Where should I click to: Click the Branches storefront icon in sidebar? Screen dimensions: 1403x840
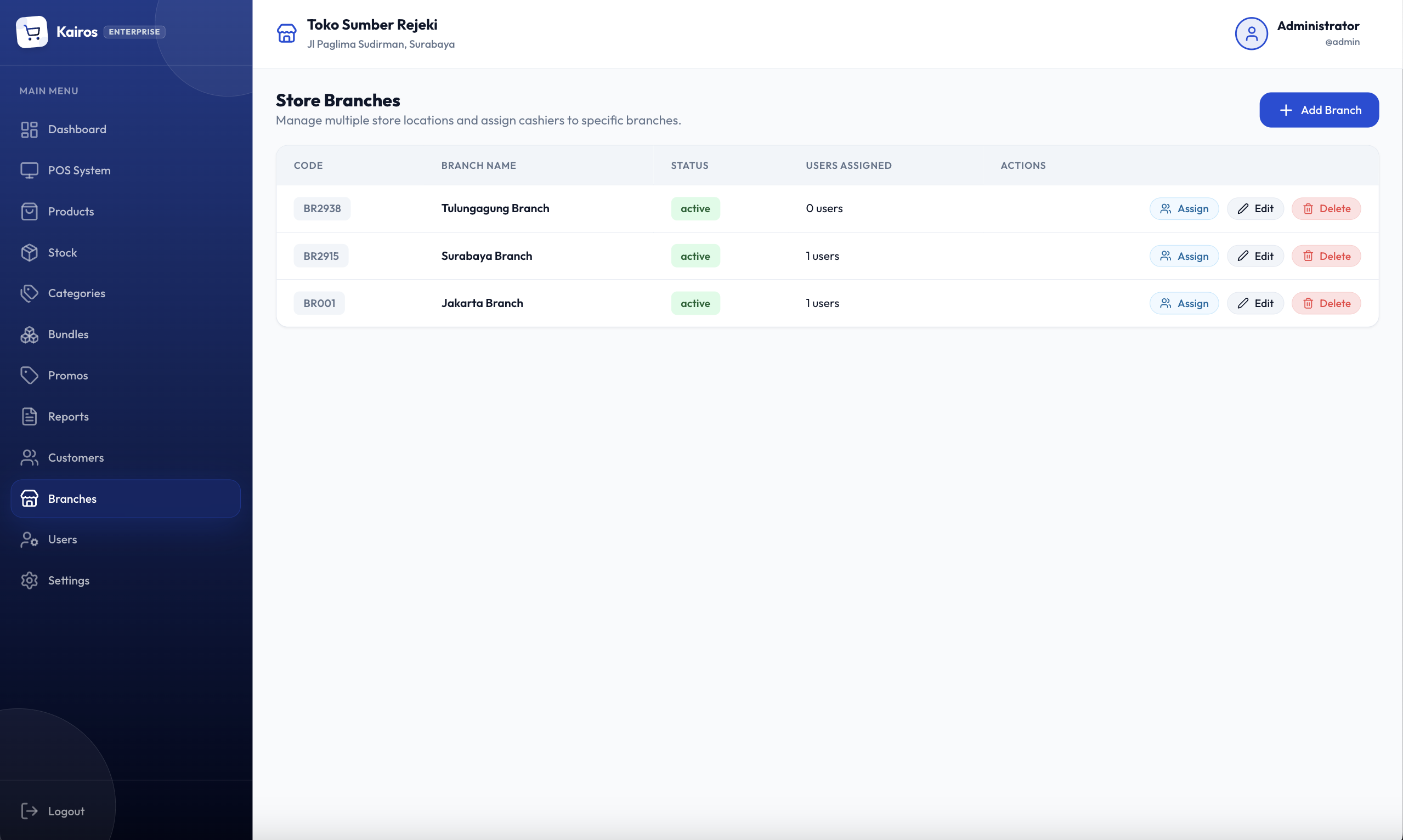point(29,498)
